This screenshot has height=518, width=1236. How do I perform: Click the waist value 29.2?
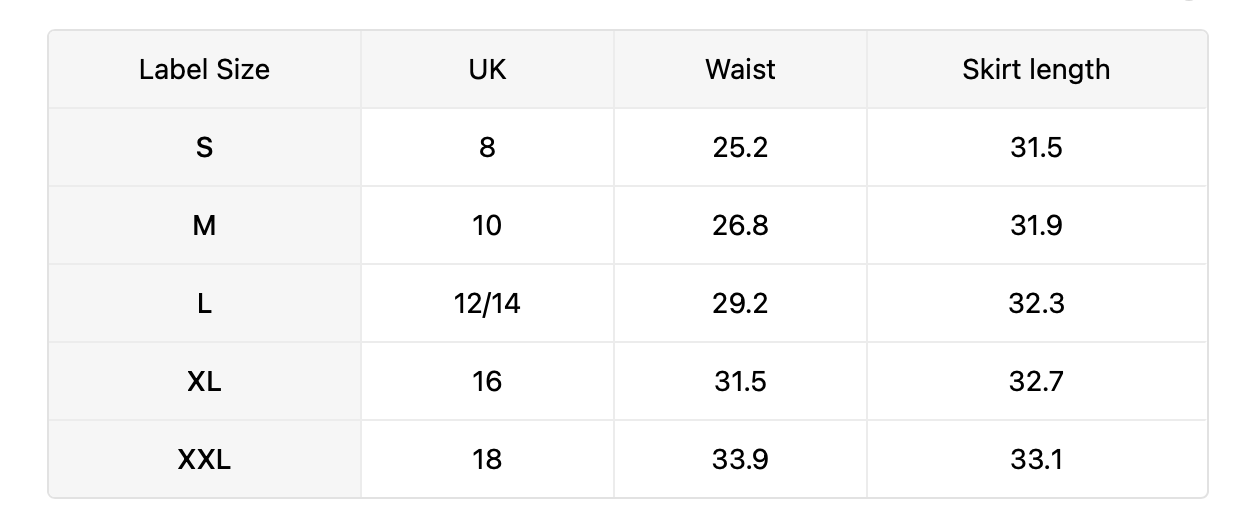pyautogui.click(x=740, y=303)
